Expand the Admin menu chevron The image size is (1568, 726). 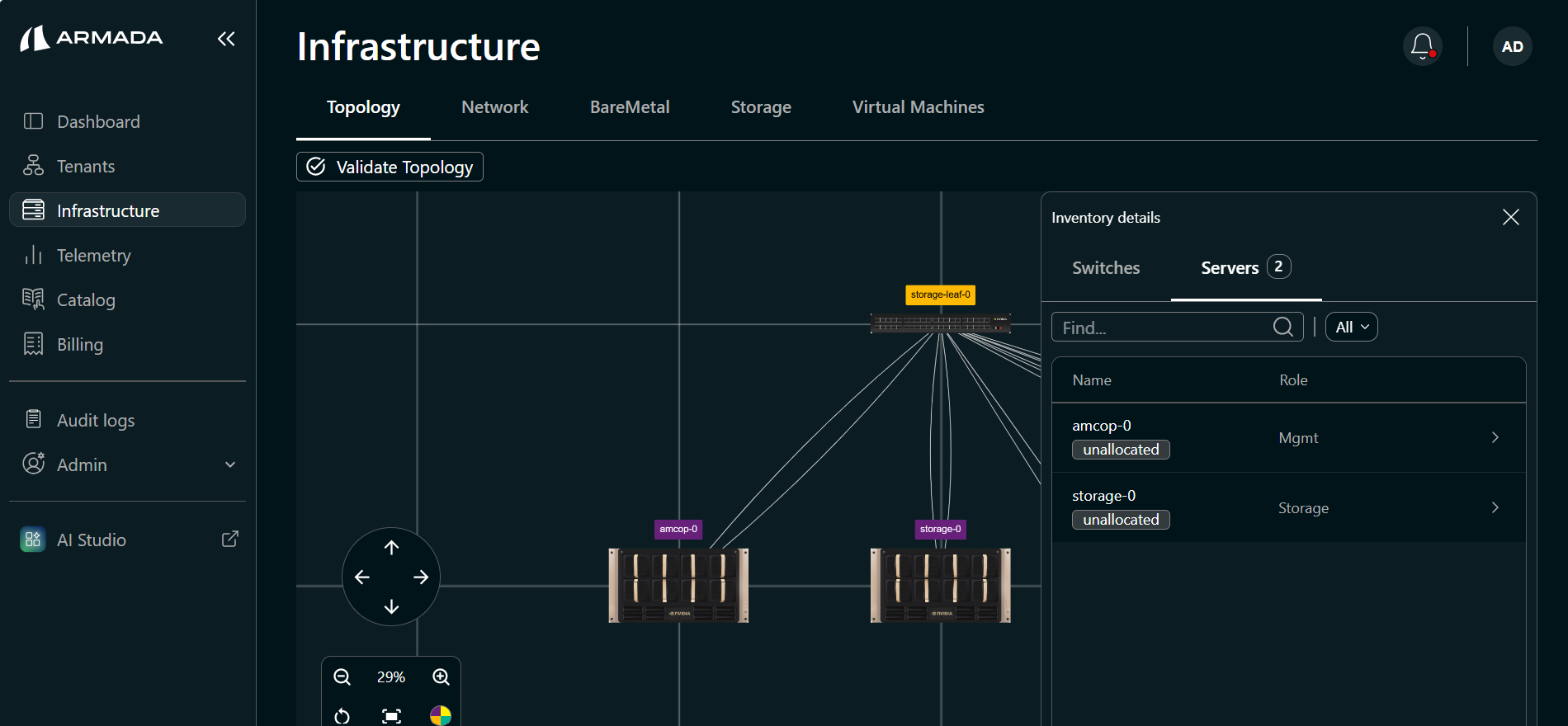coord(230,464)
